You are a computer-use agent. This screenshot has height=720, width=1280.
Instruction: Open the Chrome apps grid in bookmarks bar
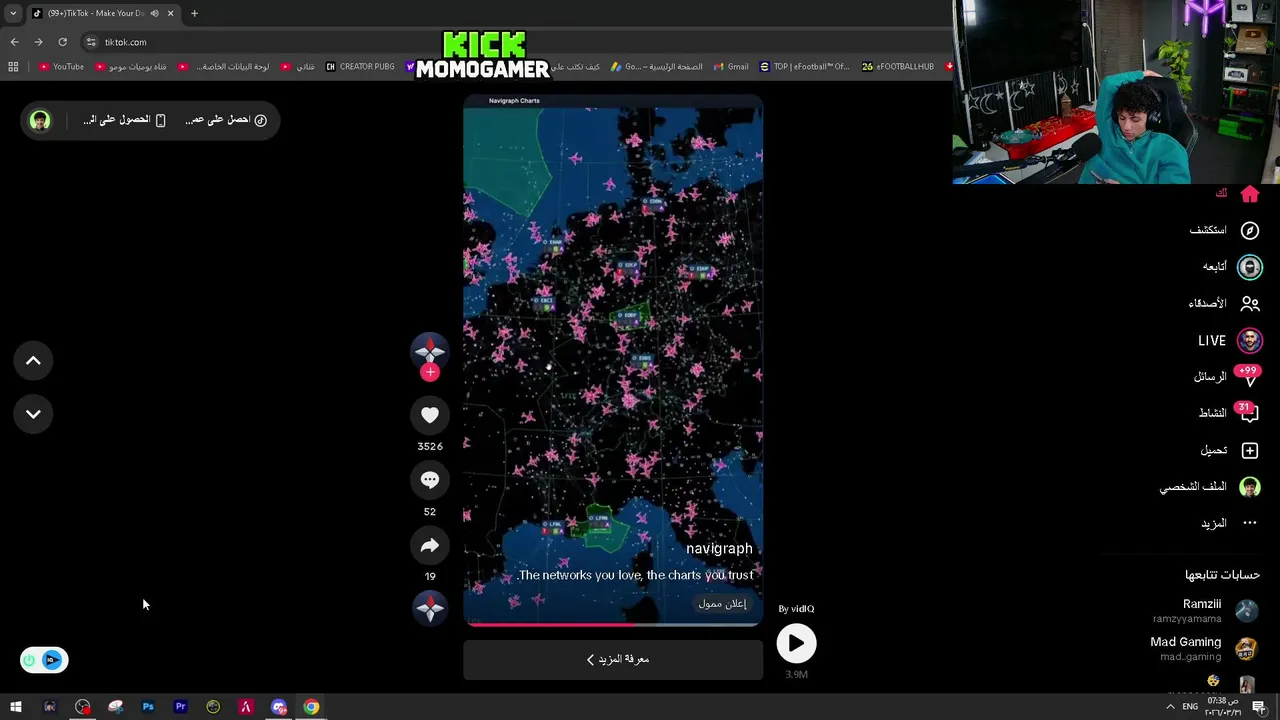tap(13, 67)
